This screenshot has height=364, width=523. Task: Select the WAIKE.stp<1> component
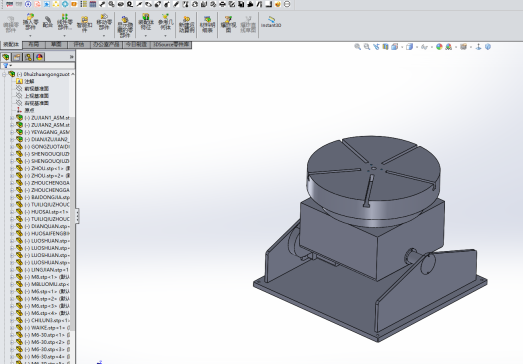pos(43,328)
